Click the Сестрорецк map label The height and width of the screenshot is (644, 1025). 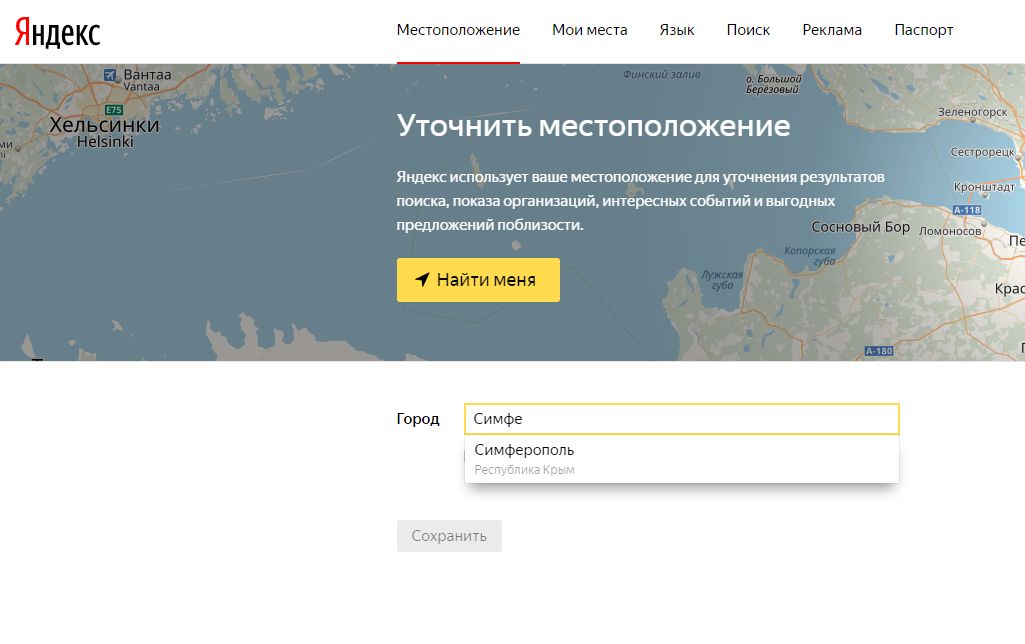pos(983,152)
